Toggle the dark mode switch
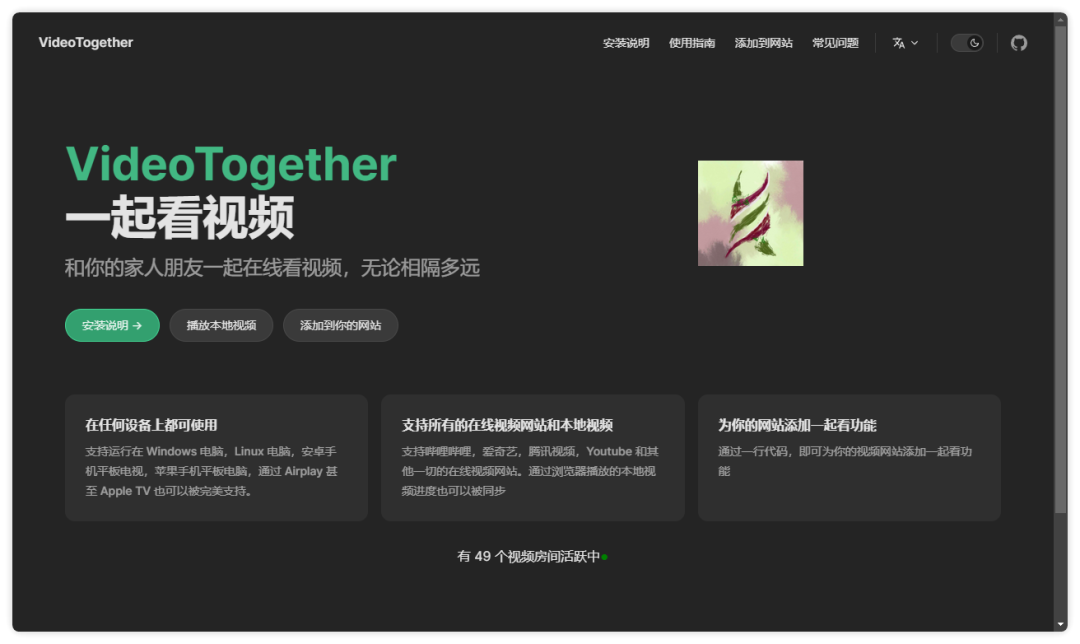The image size is (1080, 644). click(966, 43)
